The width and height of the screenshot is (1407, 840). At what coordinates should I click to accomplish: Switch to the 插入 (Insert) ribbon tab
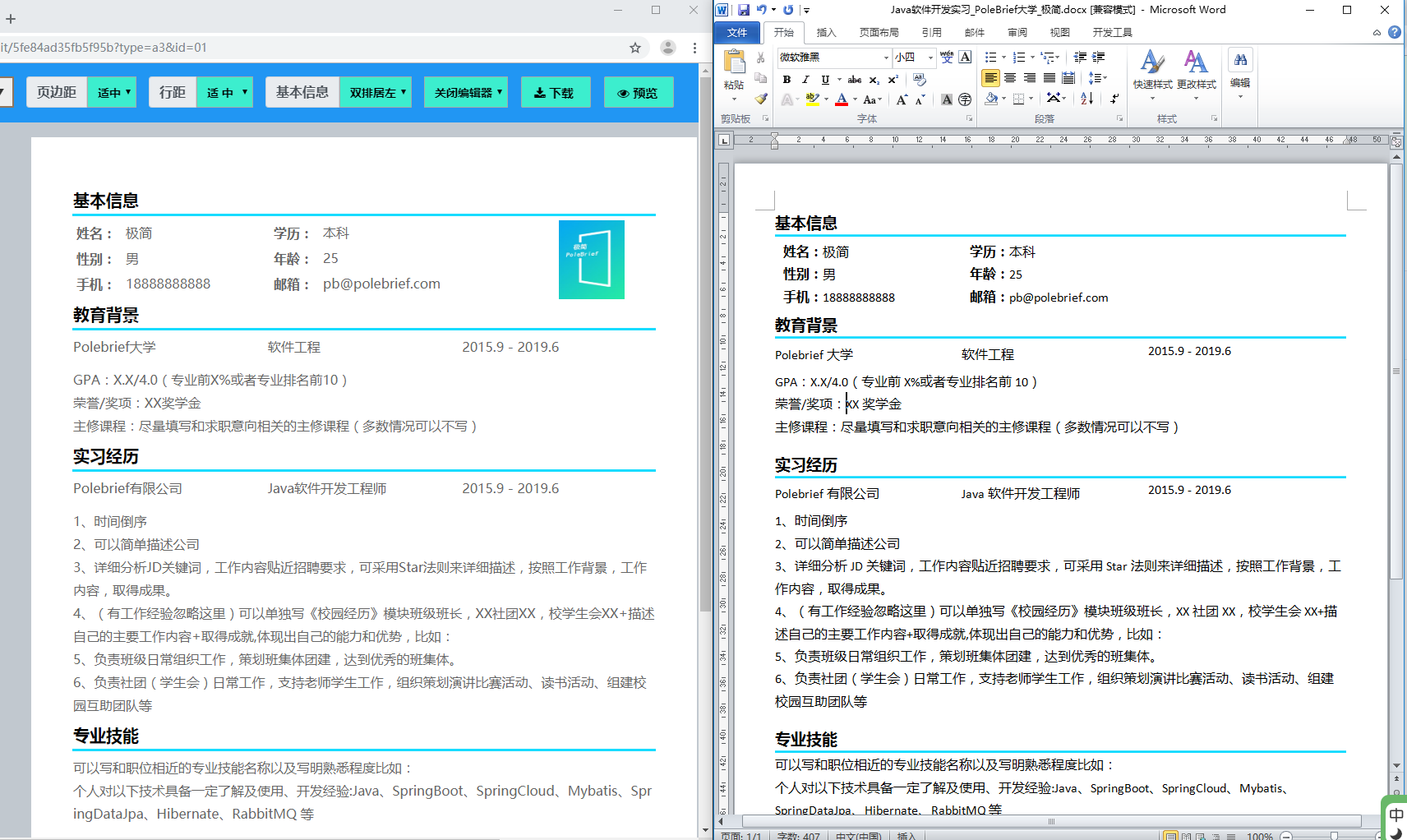tap(826, 32)
